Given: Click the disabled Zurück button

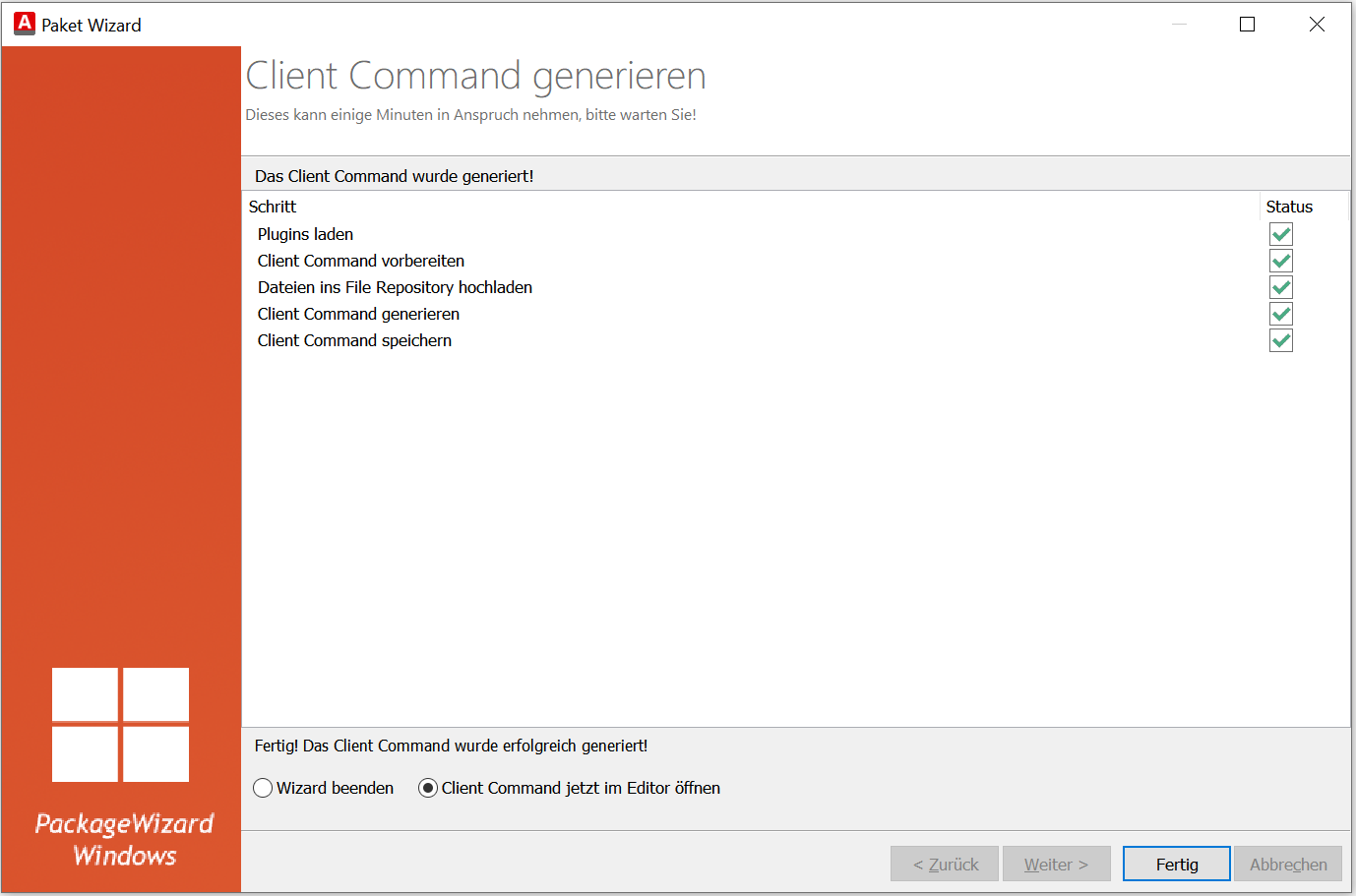Looking at the screenshot, I should point(944,864).
